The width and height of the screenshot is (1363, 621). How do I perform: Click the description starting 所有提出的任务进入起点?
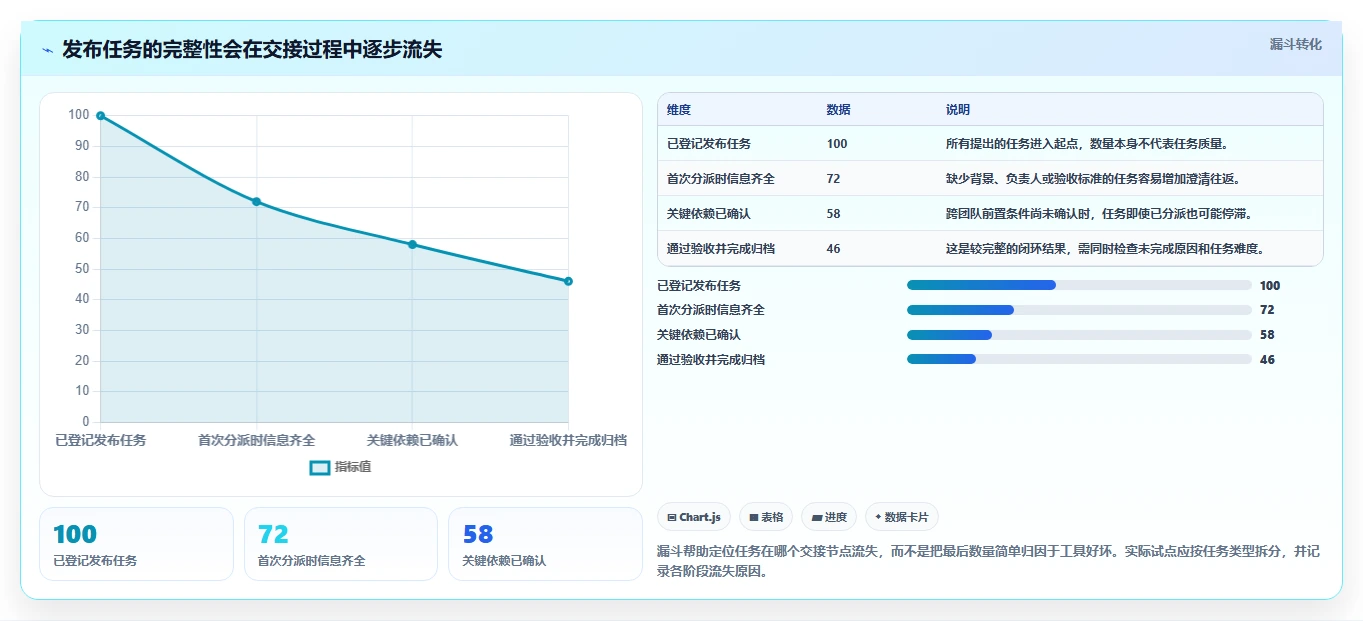(x=1087, y=144)
